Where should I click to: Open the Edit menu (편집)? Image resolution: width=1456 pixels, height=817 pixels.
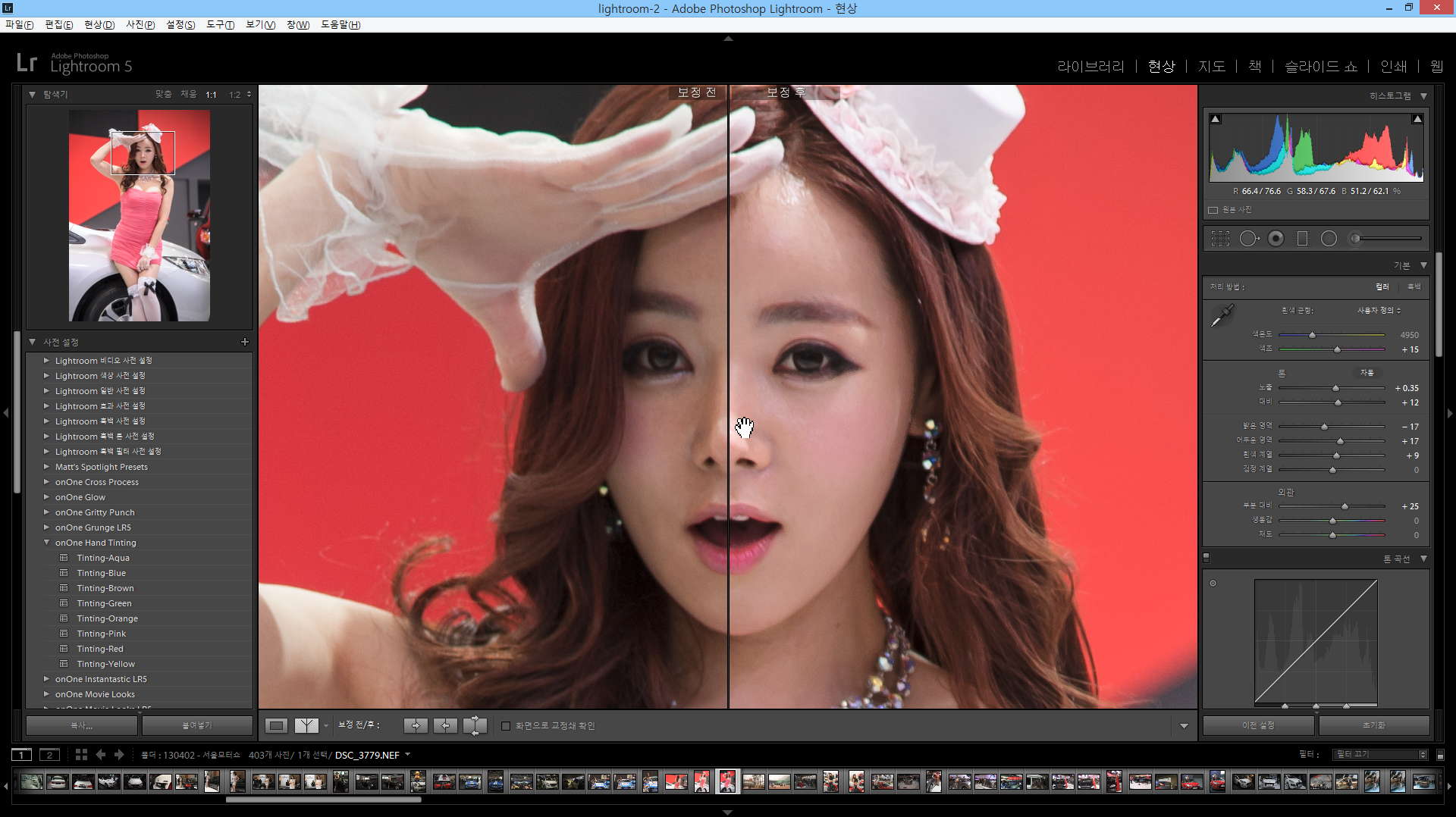click(x=58, y=24)
